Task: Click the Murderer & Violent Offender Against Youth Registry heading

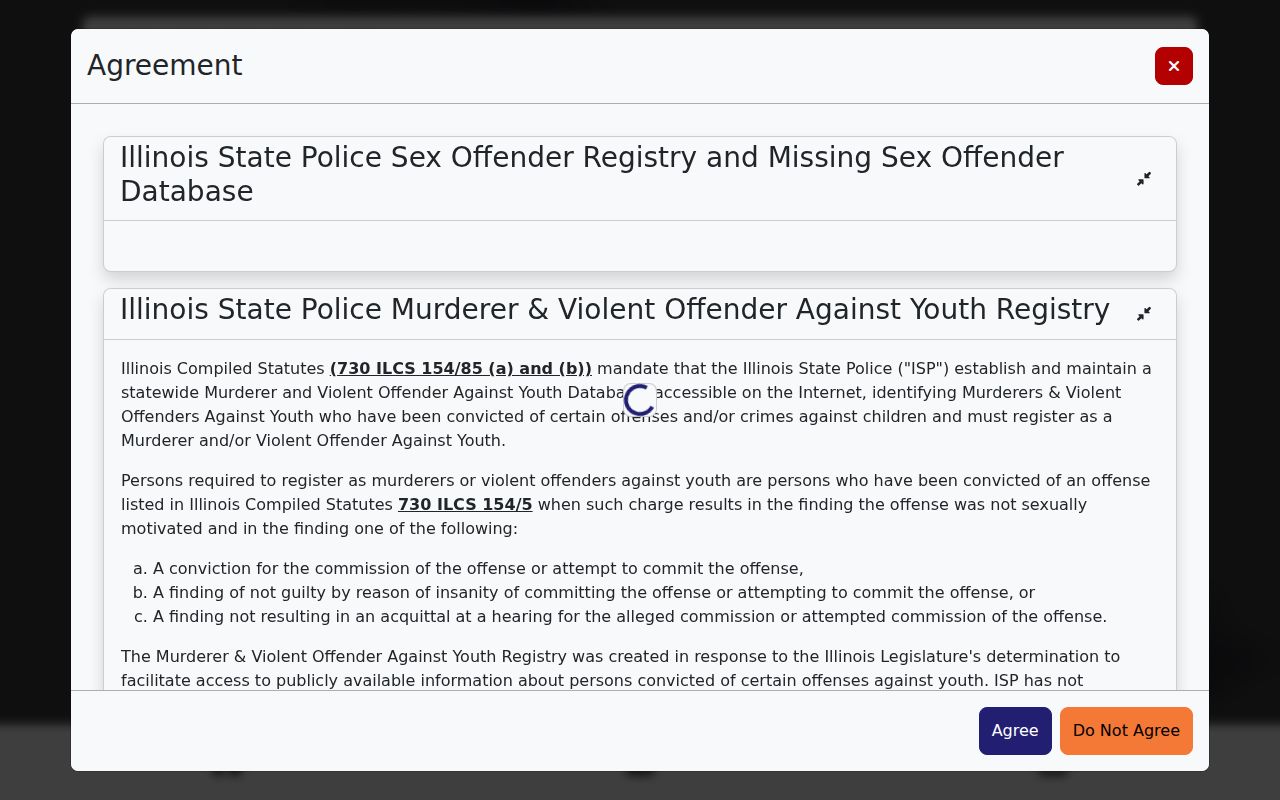Action: [615, 310]
